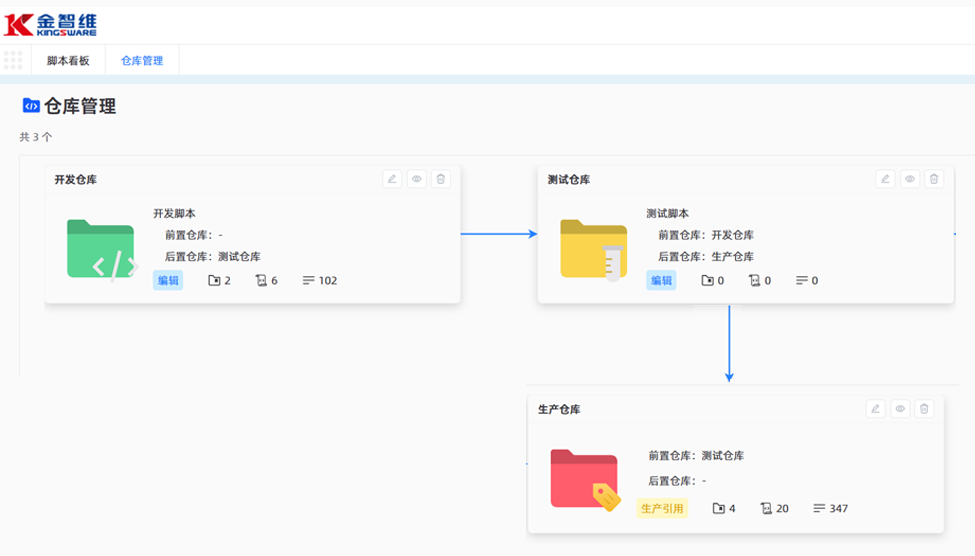
Task: Edit 测试仓库 using the pencil icon
Action: [x=885, y=179]
